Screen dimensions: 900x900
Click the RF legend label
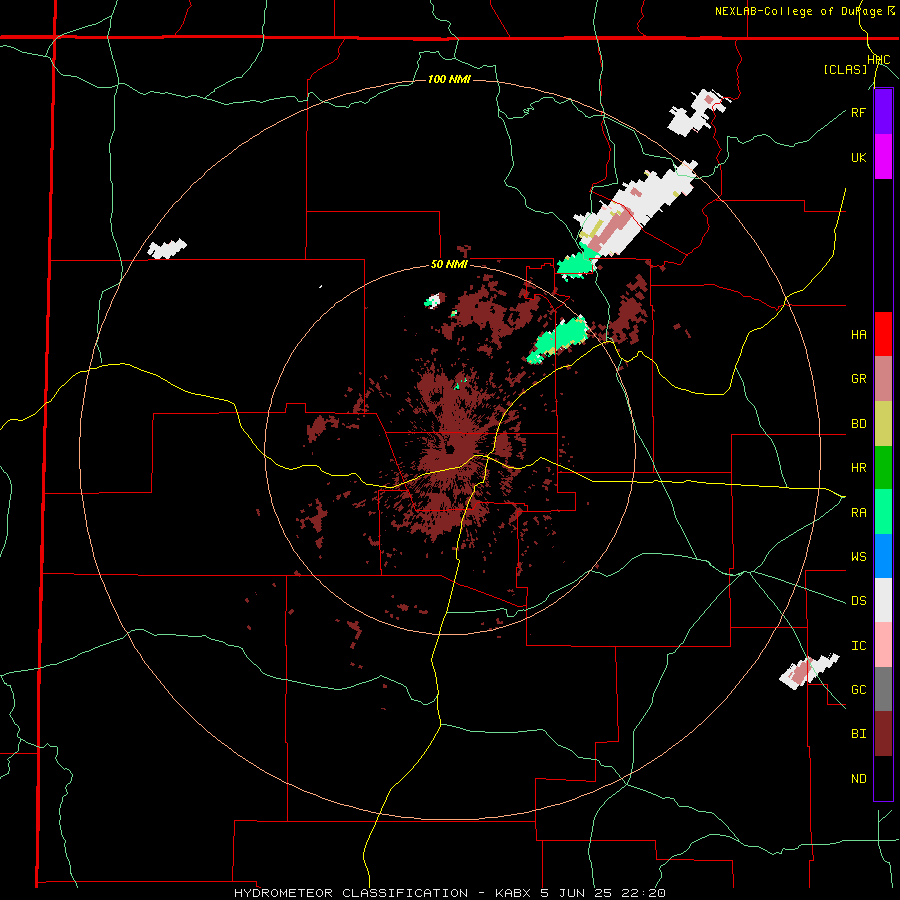pyautogui.click(x=858, y=112)
